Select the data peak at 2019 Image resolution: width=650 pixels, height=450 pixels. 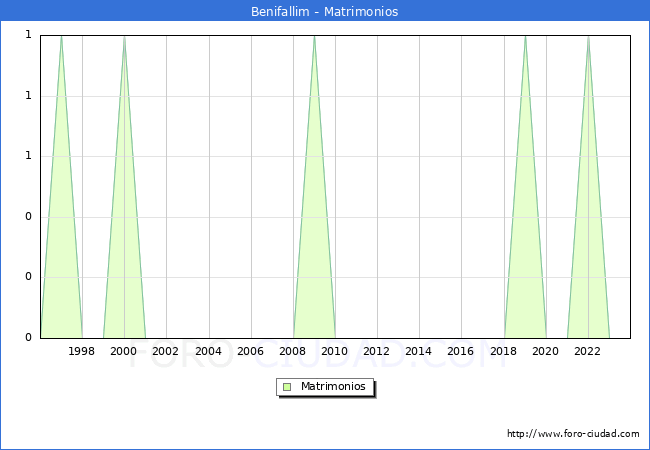pos(525,37)
